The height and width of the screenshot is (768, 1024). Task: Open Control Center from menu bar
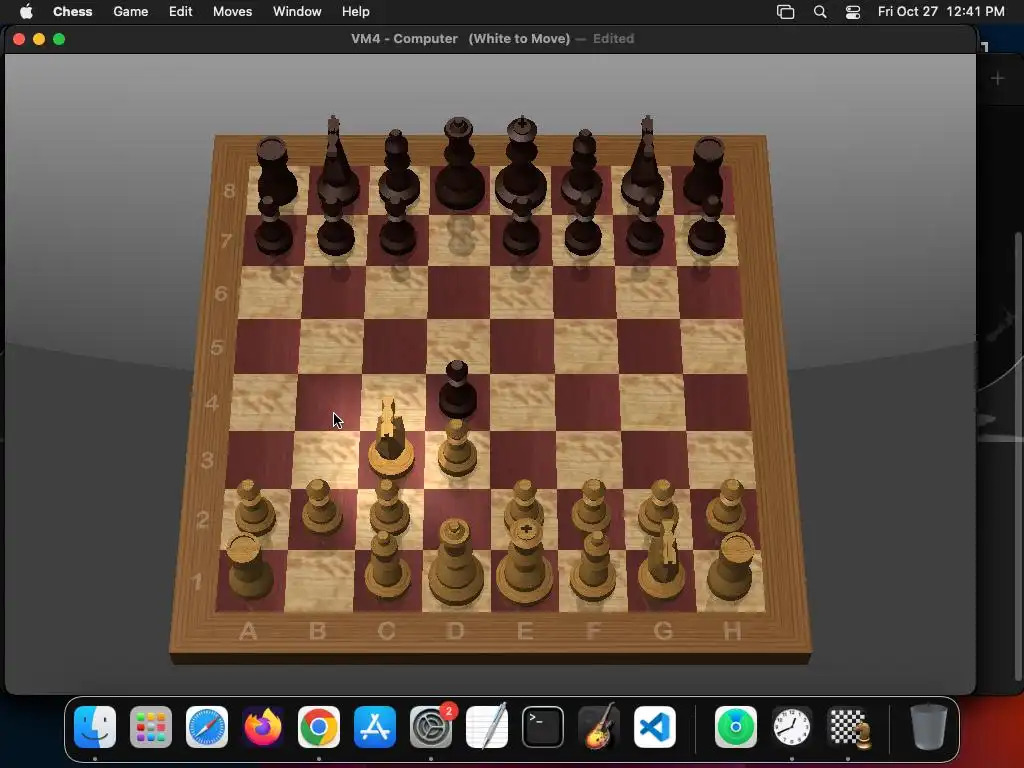(x=853, y=12)
